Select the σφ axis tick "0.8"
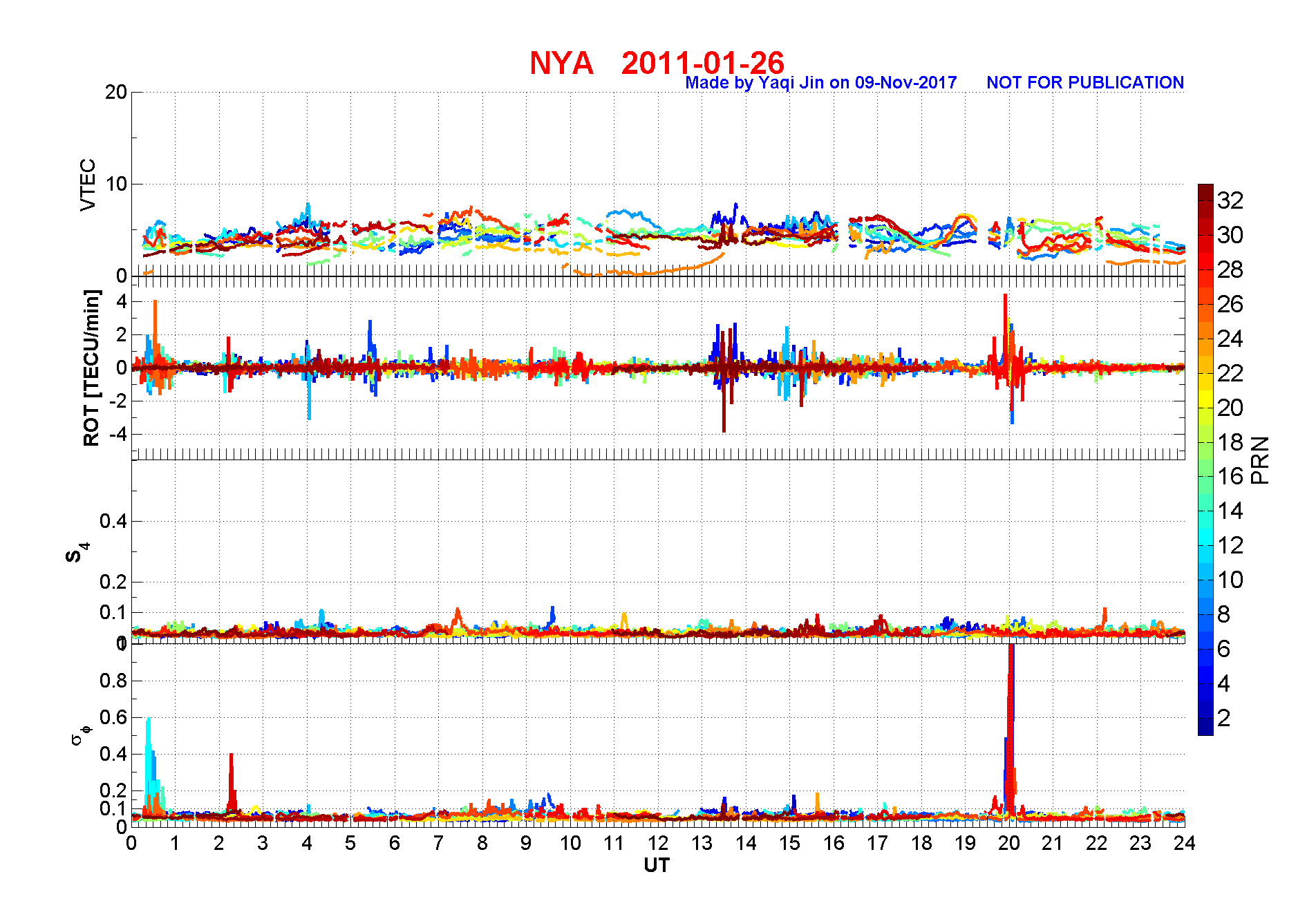The height and width of the screenshot is (919, 1316). 113,681
